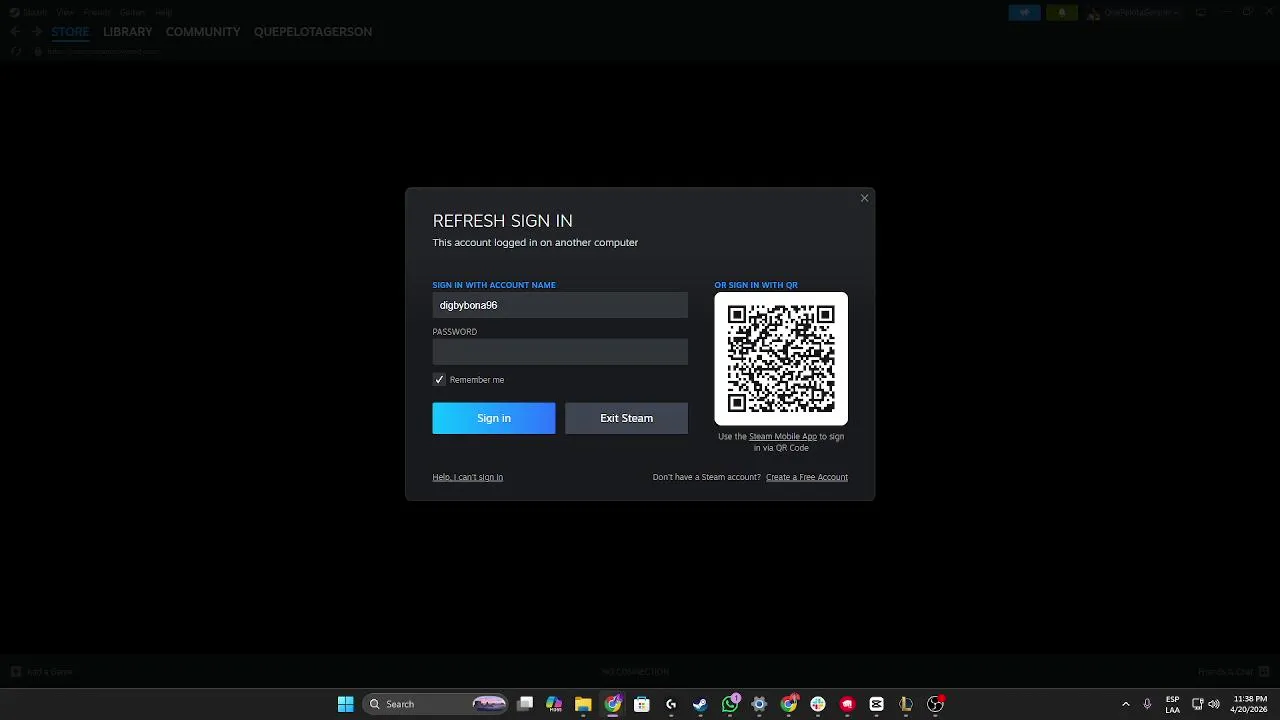Image resolution: width=1280 pixels, height=720 pixels.
Task: Open the red app icon beside Slack
Action: (847, 704)
